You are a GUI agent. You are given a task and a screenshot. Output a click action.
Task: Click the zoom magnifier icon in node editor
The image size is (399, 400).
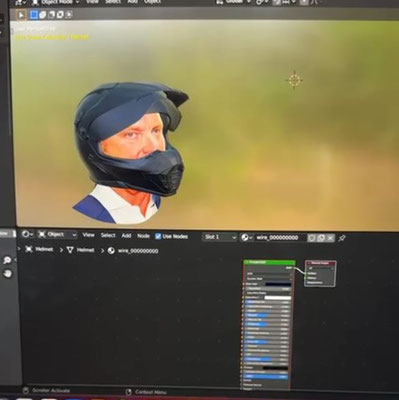7,260
